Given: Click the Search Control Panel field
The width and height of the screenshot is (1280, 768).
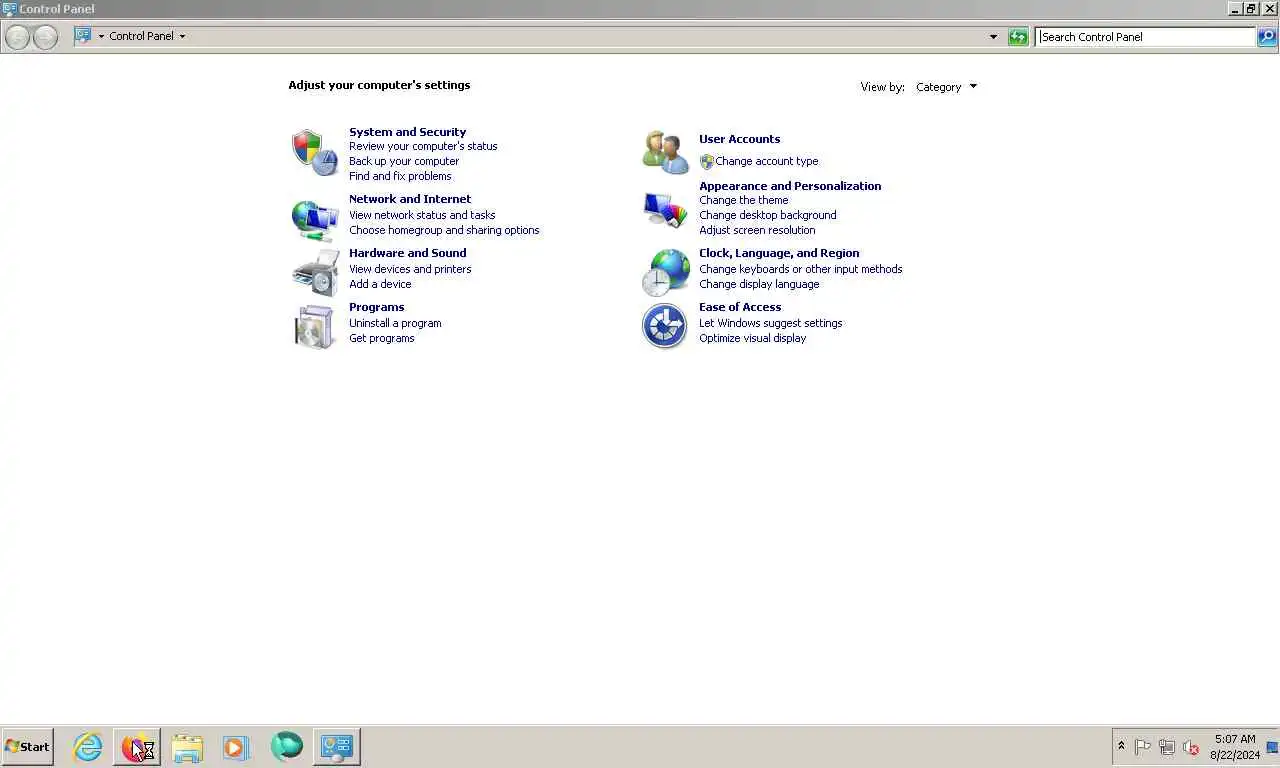Looking at the screenshot, I should [1146, 37].
